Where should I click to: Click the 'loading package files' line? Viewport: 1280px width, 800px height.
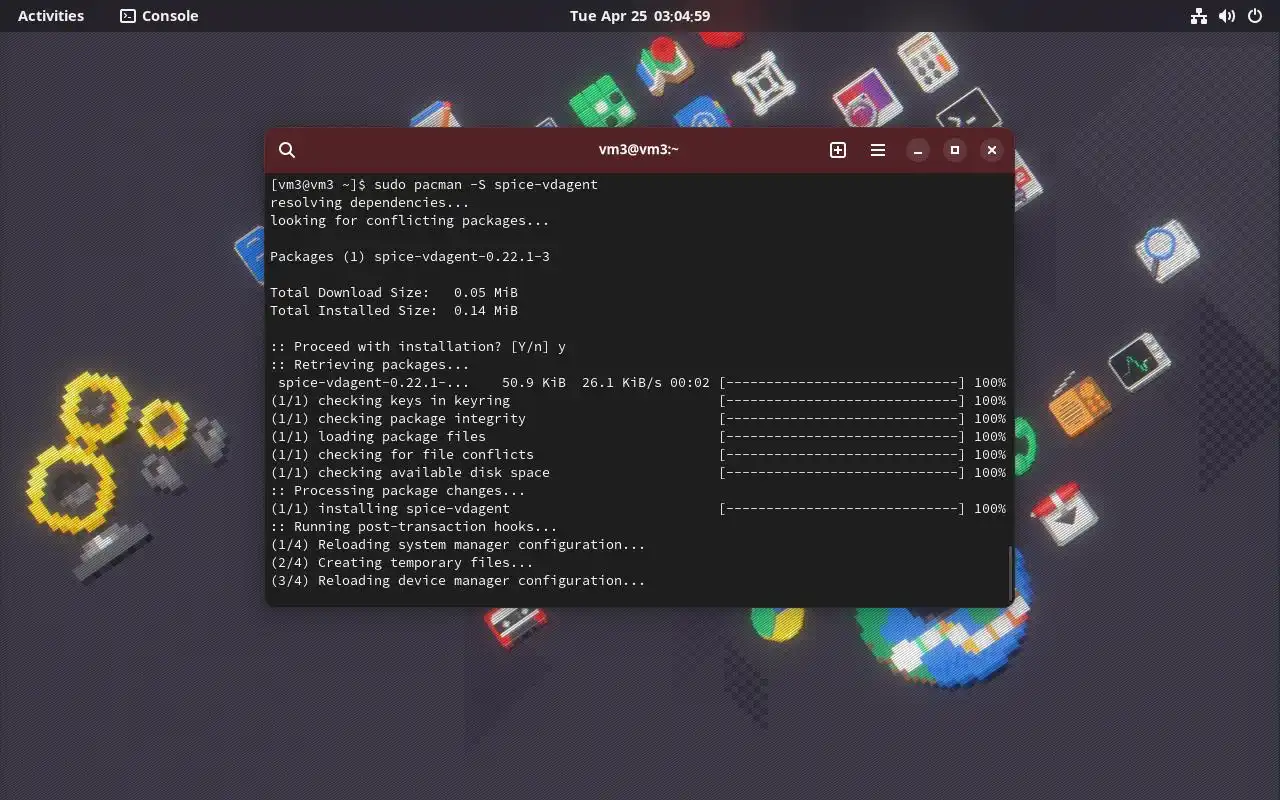638,436
